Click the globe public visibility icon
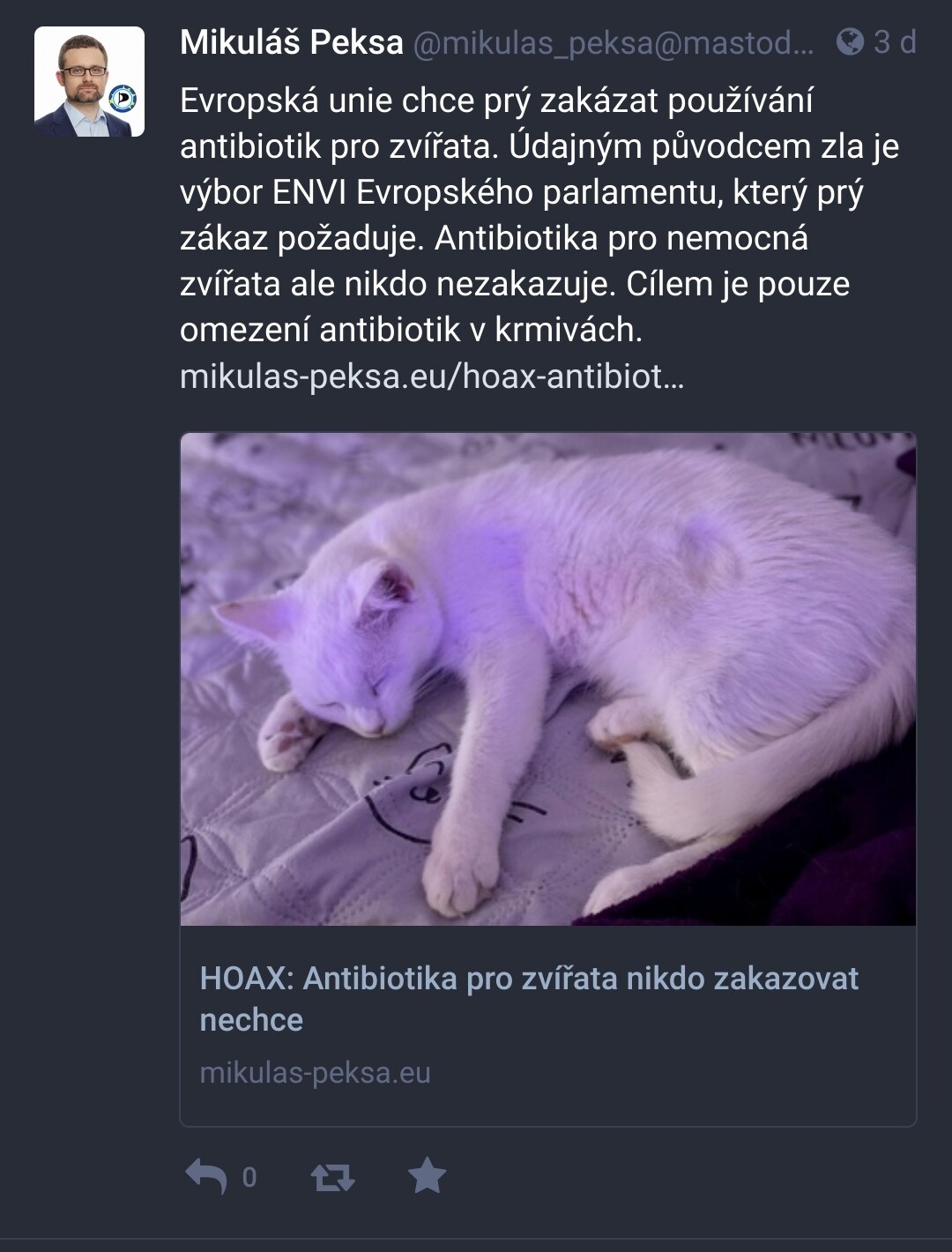The height and width of the screenshot is (1252, 952). [x=850, y=41]
